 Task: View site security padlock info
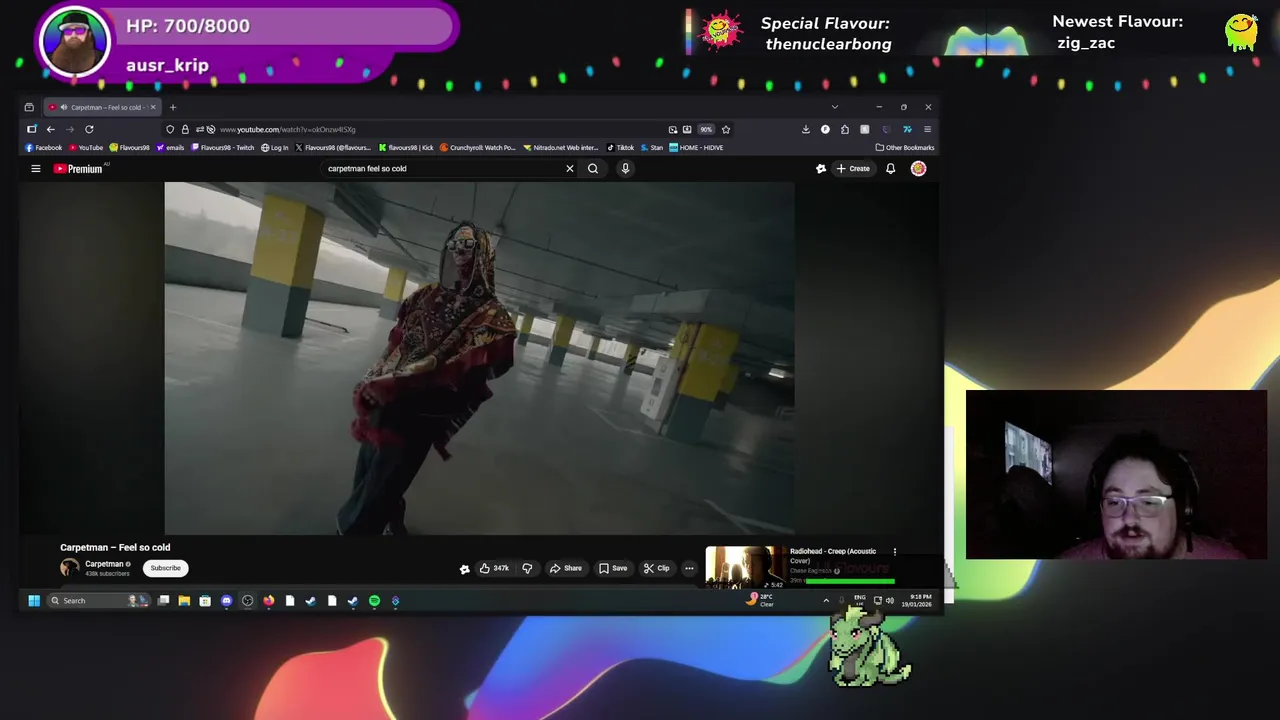(x=185, y=129)
